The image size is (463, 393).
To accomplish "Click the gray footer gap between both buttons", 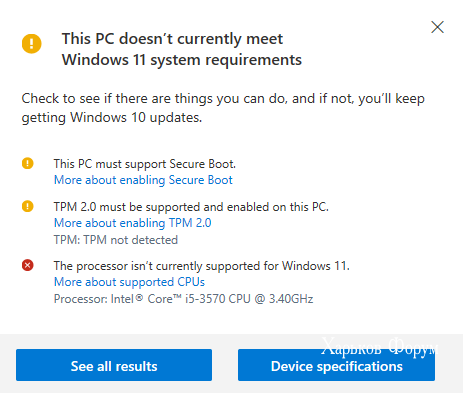I will click(225, 365).
